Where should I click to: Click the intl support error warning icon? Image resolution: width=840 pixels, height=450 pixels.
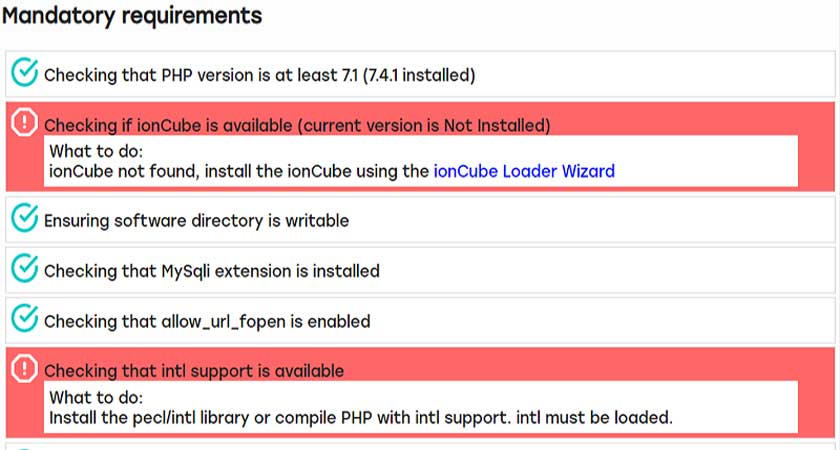(25, 368)
